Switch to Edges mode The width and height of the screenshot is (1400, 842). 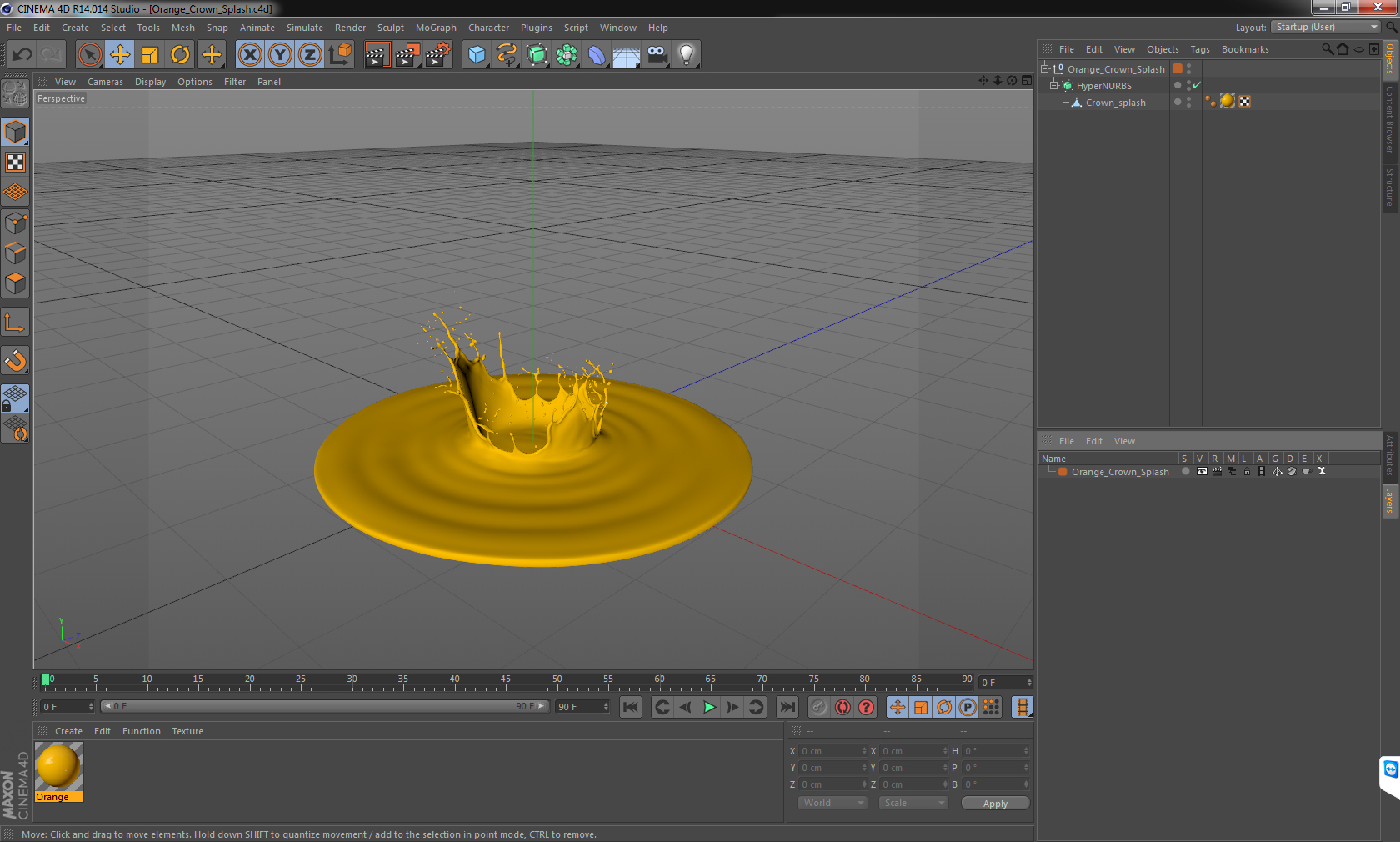coord(15,253)
